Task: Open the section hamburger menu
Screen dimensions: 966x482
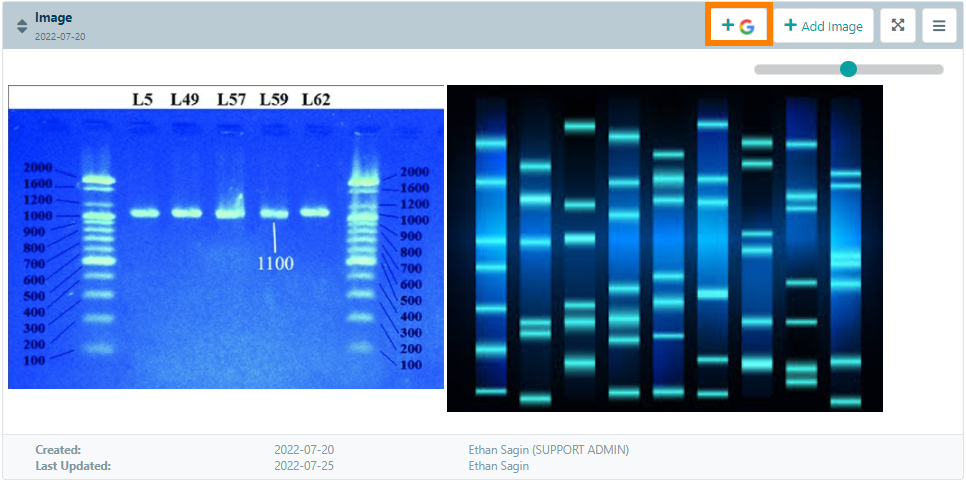Action: (939, 25)
